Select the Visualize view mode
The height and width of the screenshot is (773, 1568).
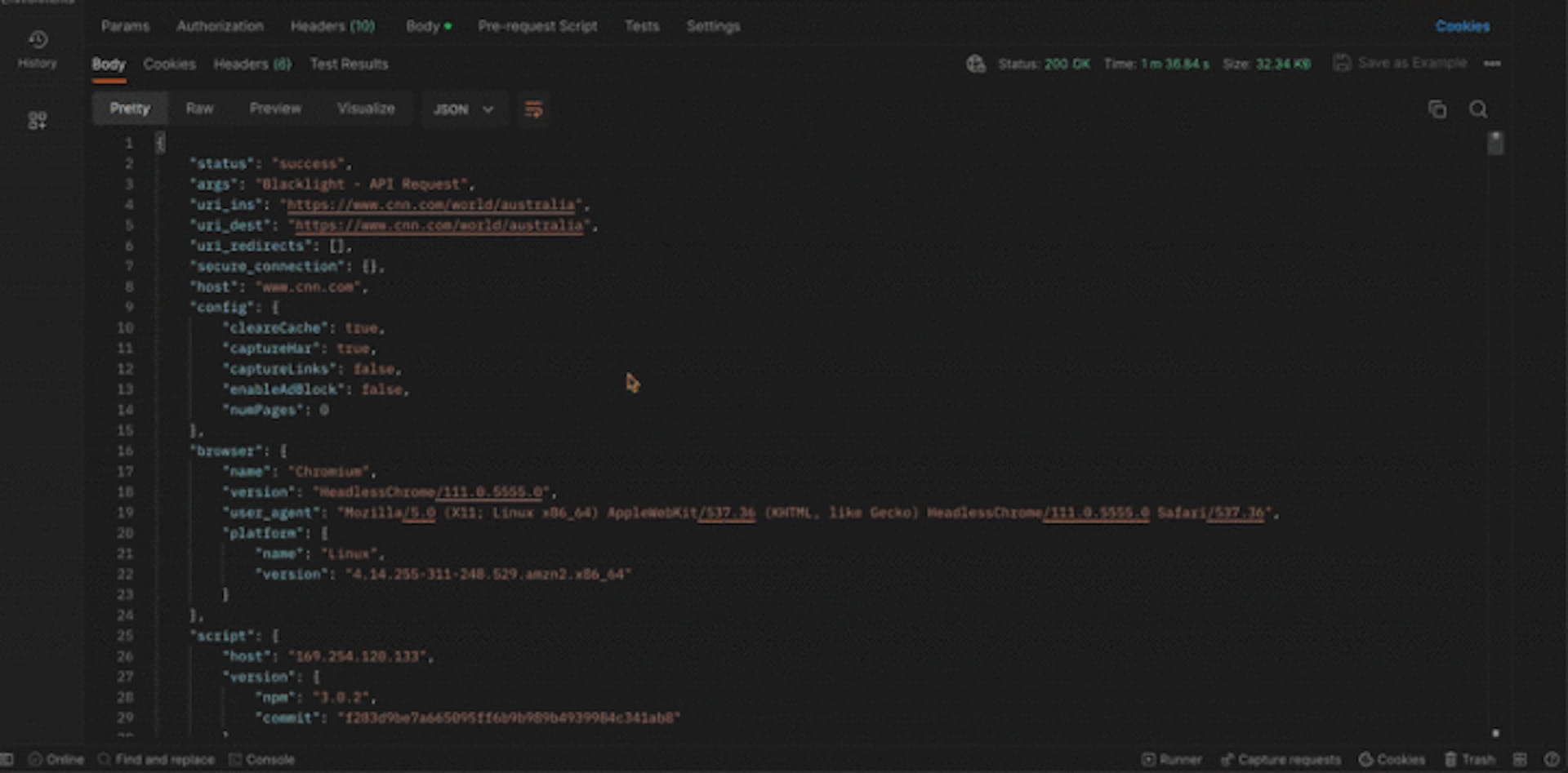[366, 109]
